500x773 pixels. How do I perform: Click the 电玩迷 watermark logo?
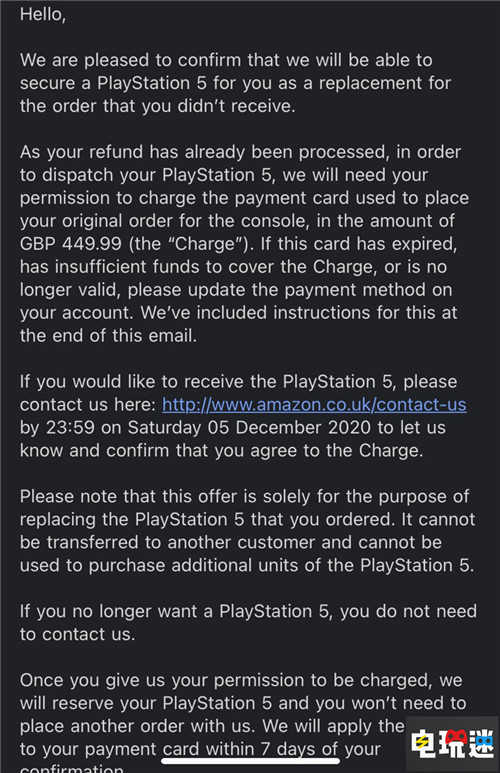(452, 743)
